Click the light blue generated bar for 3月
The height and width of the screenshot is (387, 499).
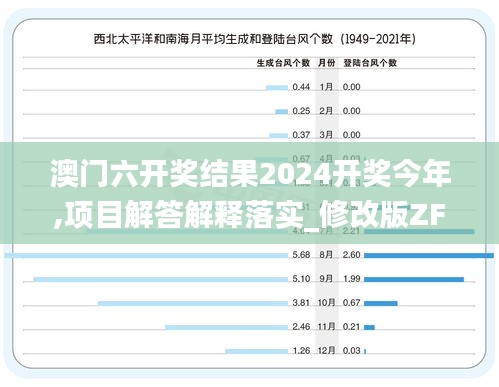click(279, 136)
